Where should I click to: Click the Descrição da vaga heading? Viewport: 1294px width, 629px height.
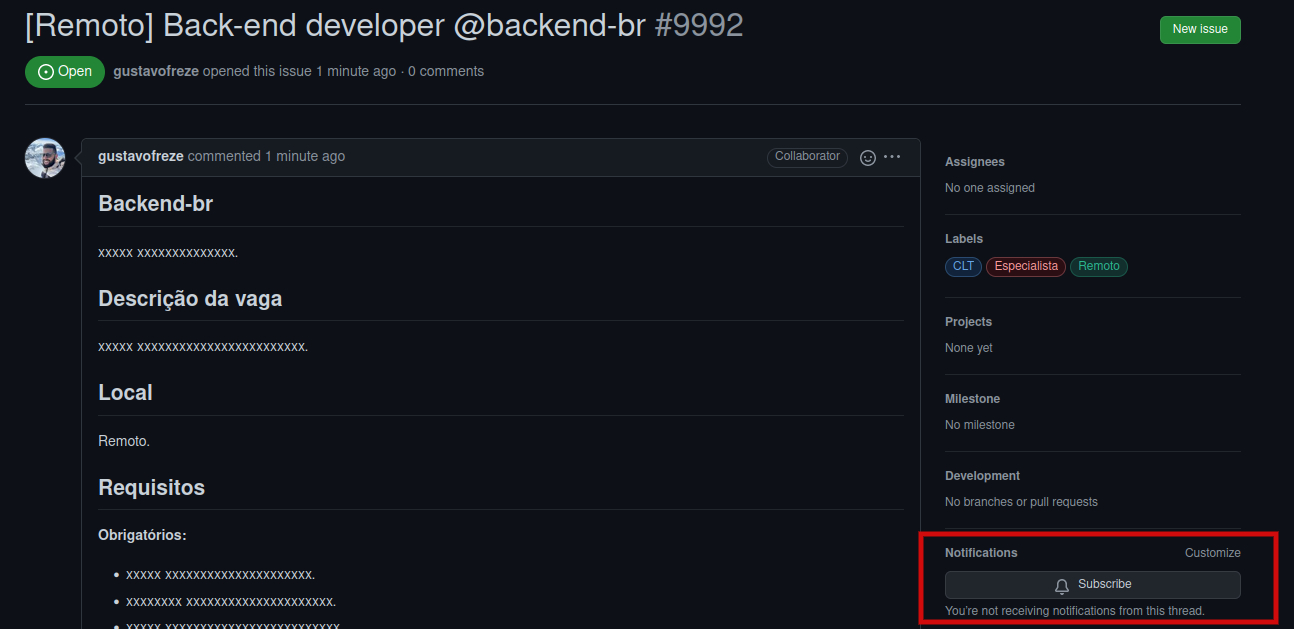pos(190,299)
